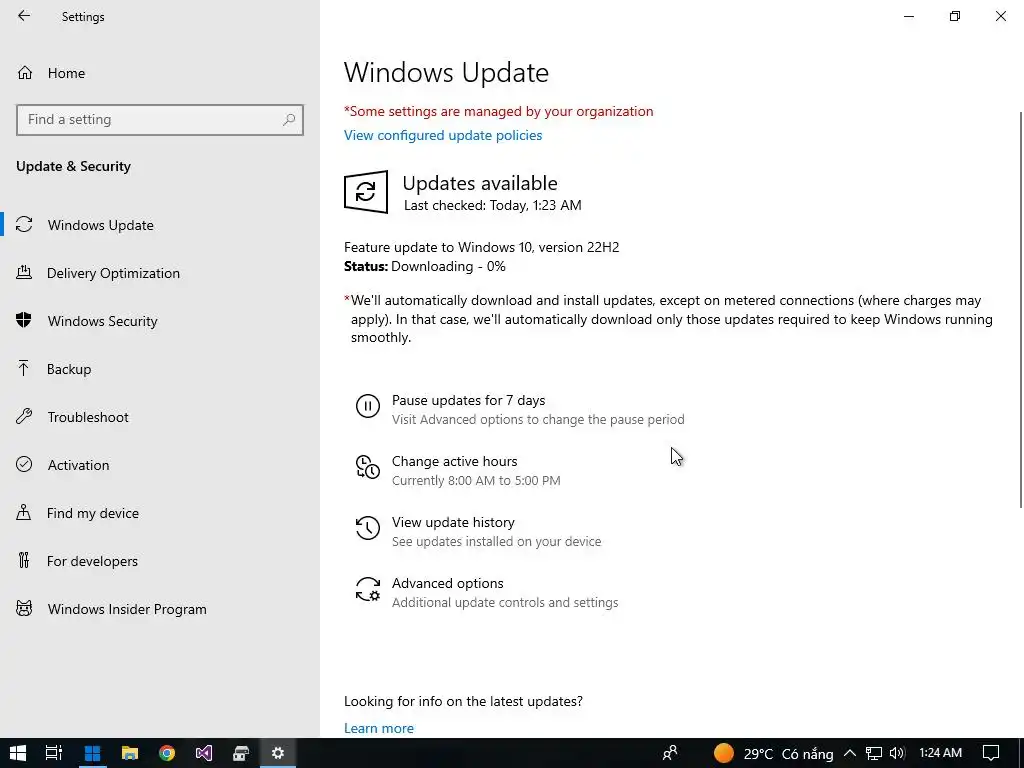
Task: Open the Troubleshoot page
Action: [160, 417]
